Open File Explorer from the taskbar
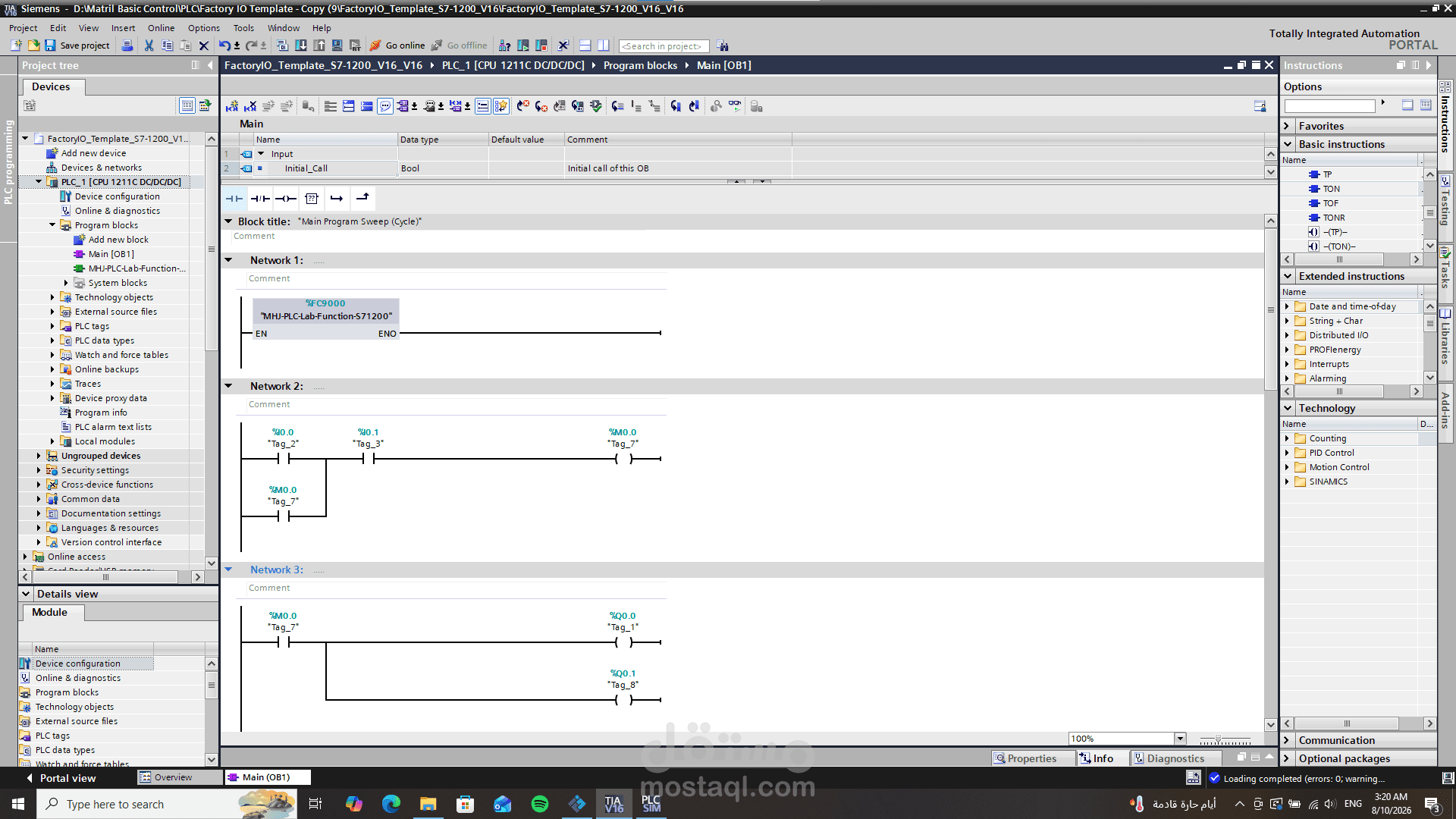 point(428,804)
